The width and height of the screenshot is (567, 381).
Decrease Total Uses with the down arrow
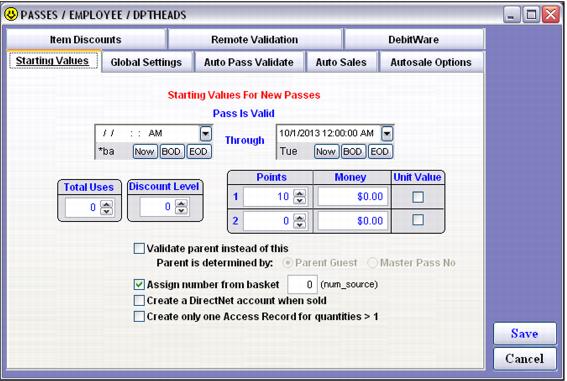106,211
